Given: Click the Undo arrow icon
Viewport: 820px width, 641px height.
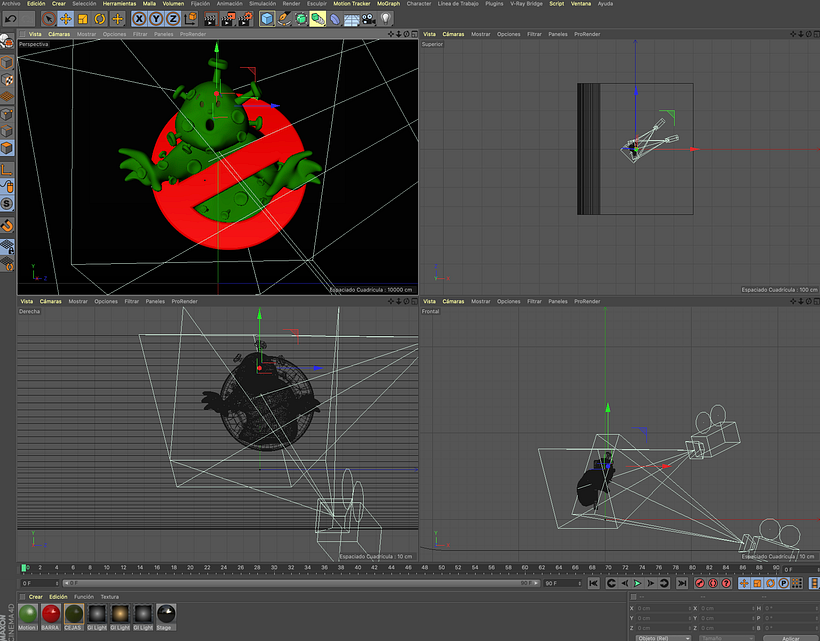Looking at the screenshot, I should pyautogui.click(x=10, y=19).
